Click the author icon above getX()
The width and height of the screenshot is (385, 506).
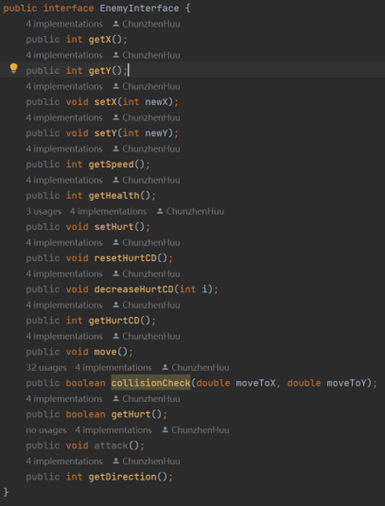pos(116,24)
